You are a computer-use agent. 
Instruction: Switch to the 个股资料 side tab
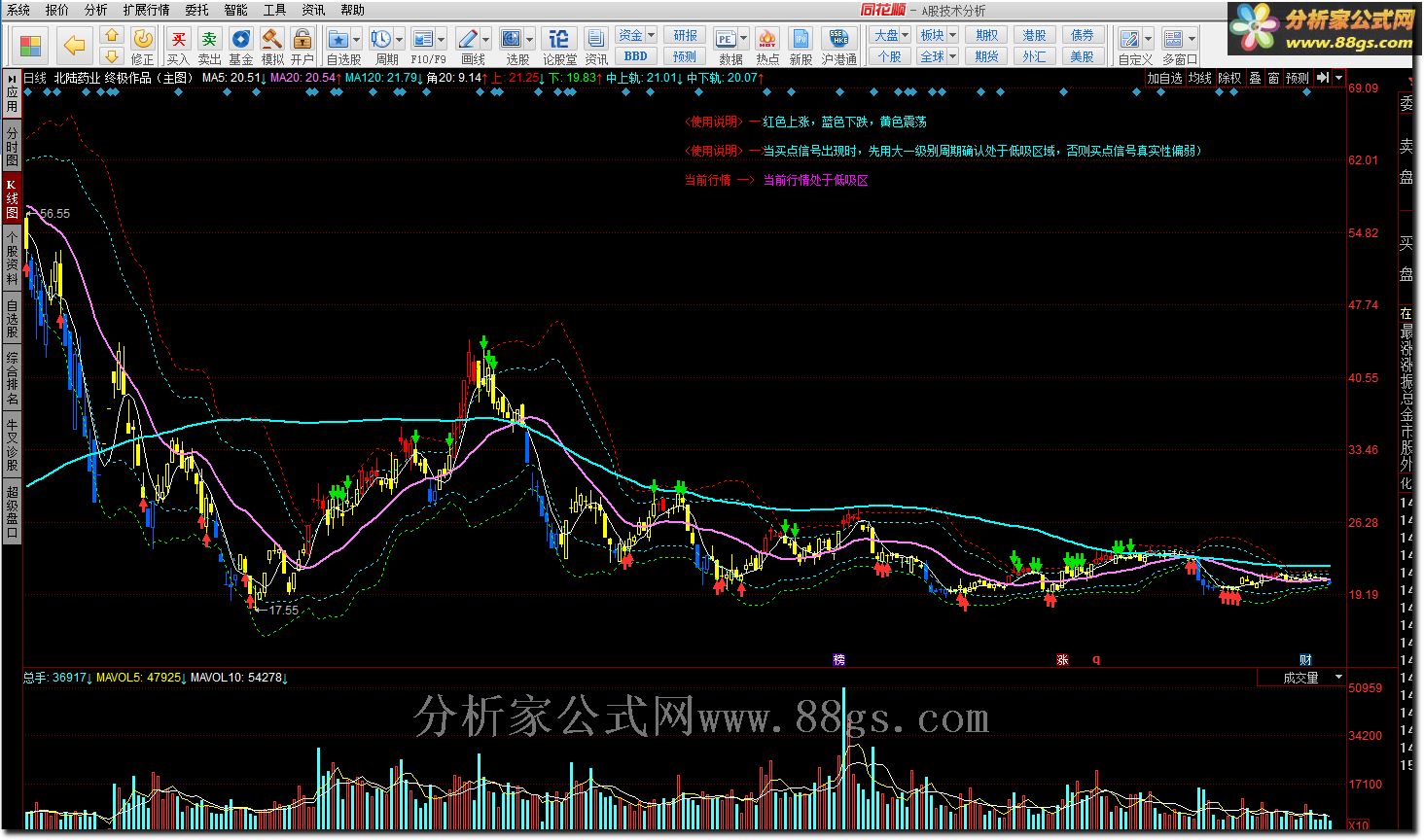(12, 258)
